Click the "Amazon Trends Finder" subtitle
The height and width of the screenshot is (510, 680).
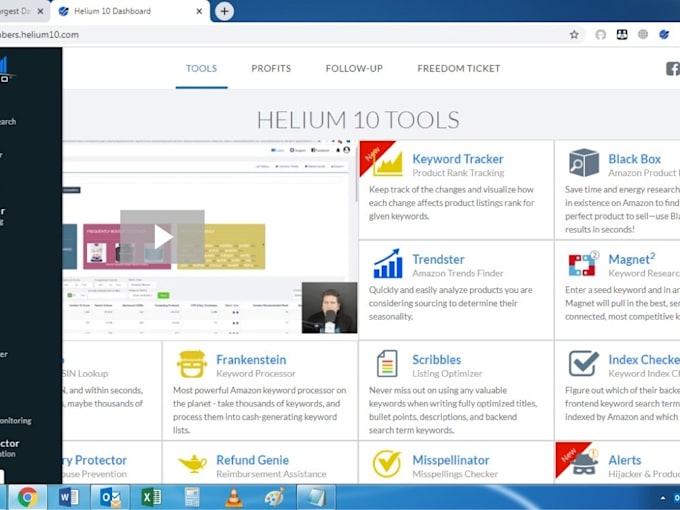[x=458, y=273]
